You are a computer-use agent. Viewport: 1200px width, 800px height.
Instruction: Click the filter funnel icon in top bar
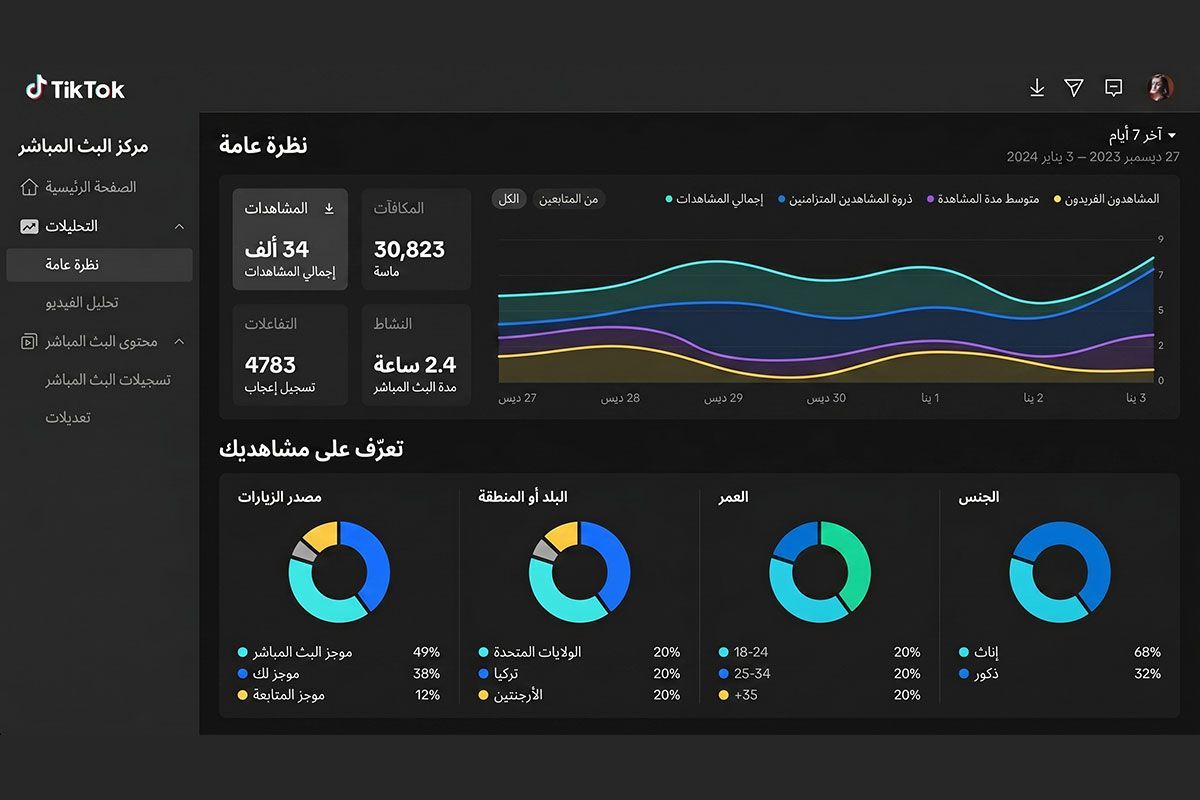1074,88
